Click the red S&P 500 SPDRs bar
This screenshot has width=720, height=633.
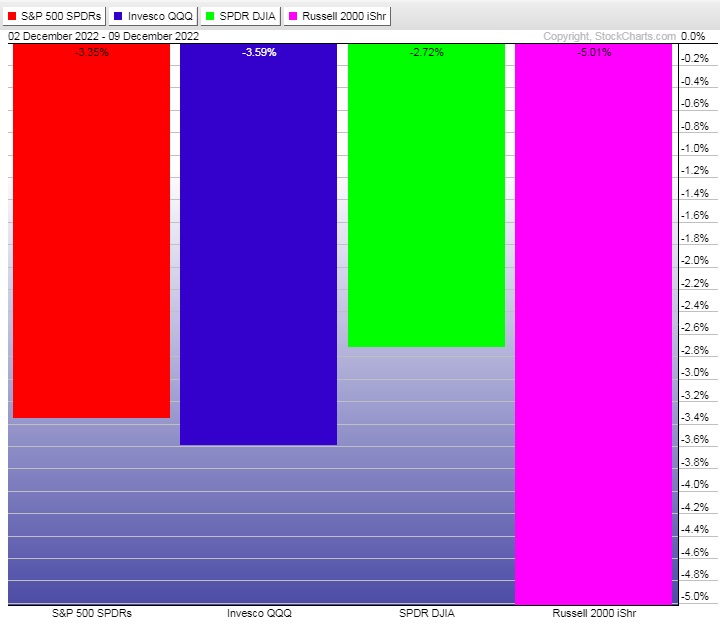(x=91, y=231)
